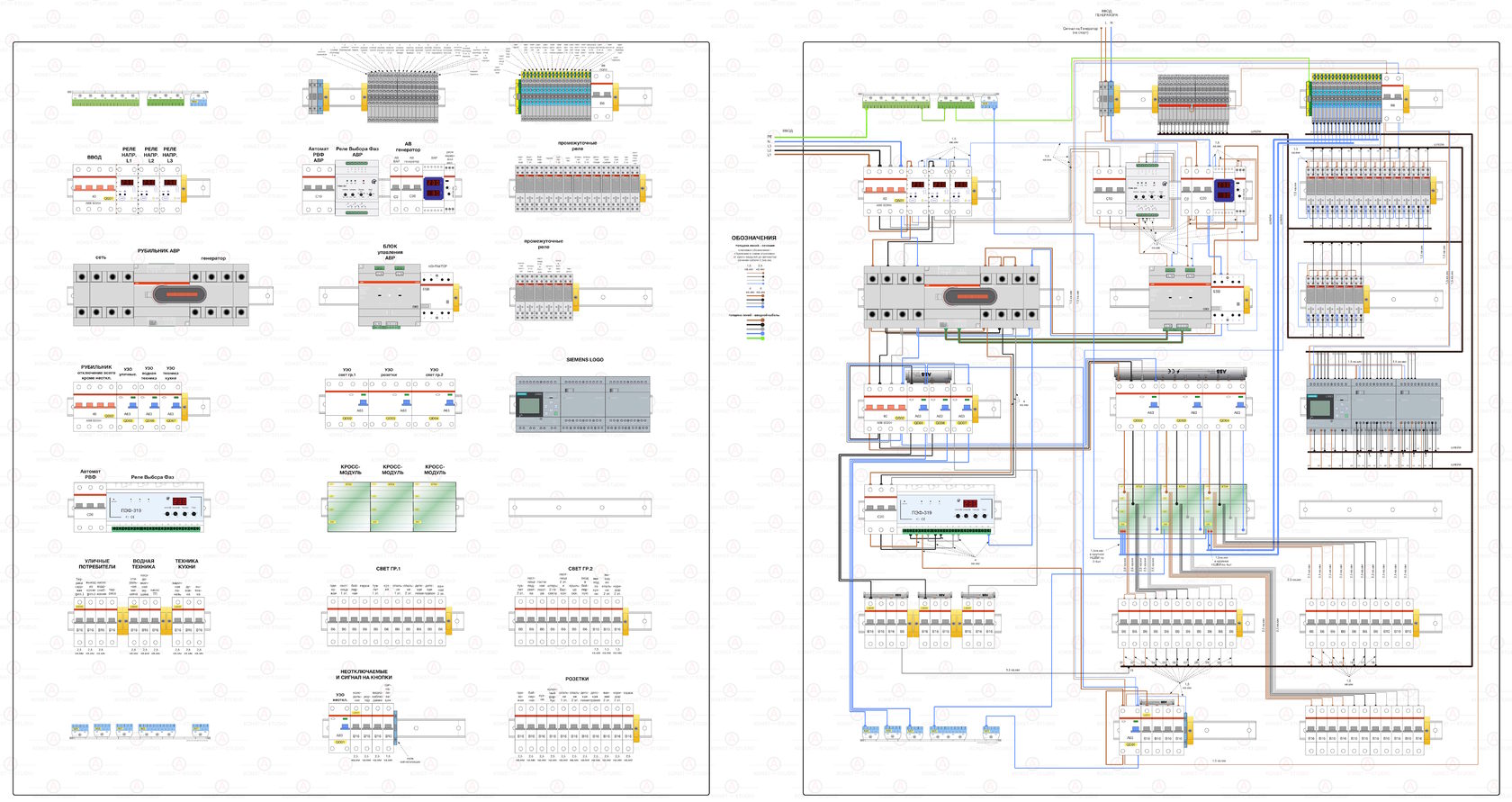Select the РЕЛЕ НАПР. L1 label
Image resolution: width=1512 pixels, height=802 pixels.
pyautogui.click(x=129, y=155)
